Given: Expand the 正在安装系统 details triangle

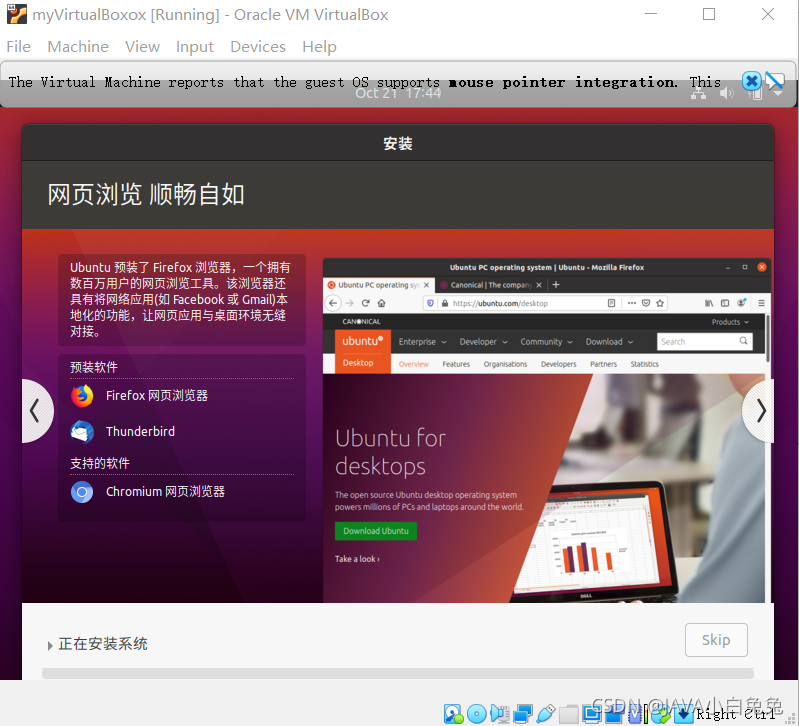Looking at the screenshot, I should pos(49,646).
